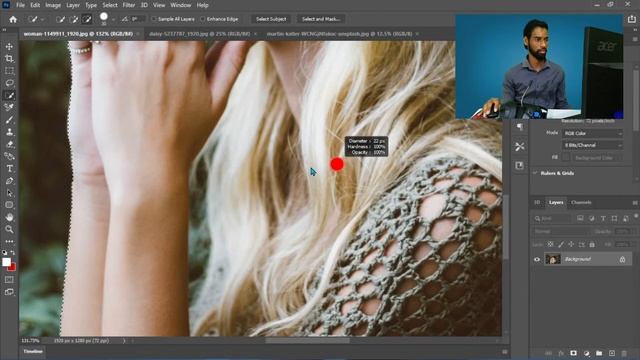Open the File menu
Screen dimensions: 640x360
20,5
